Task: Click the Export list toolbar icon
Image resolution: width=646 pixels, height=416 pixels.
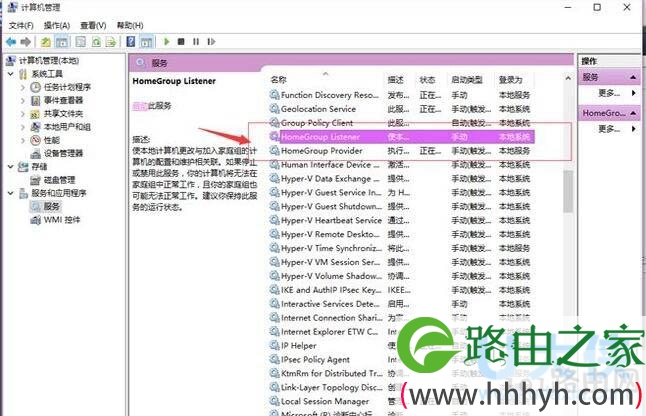Action: pos(111,42)
